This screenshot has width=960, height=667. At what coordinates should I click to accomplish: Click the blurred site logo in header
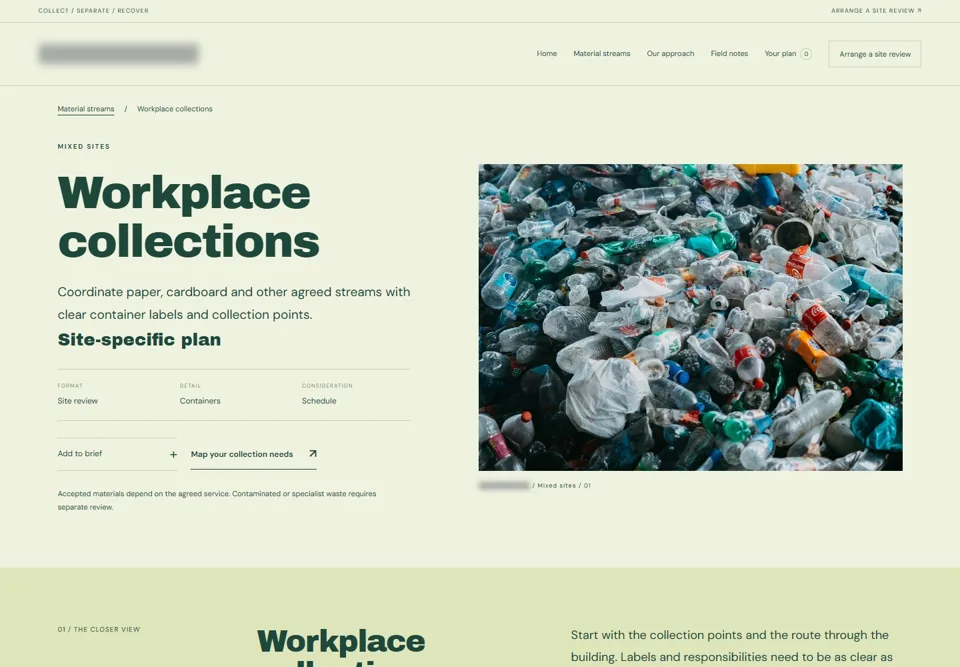[x=118, y=54]
